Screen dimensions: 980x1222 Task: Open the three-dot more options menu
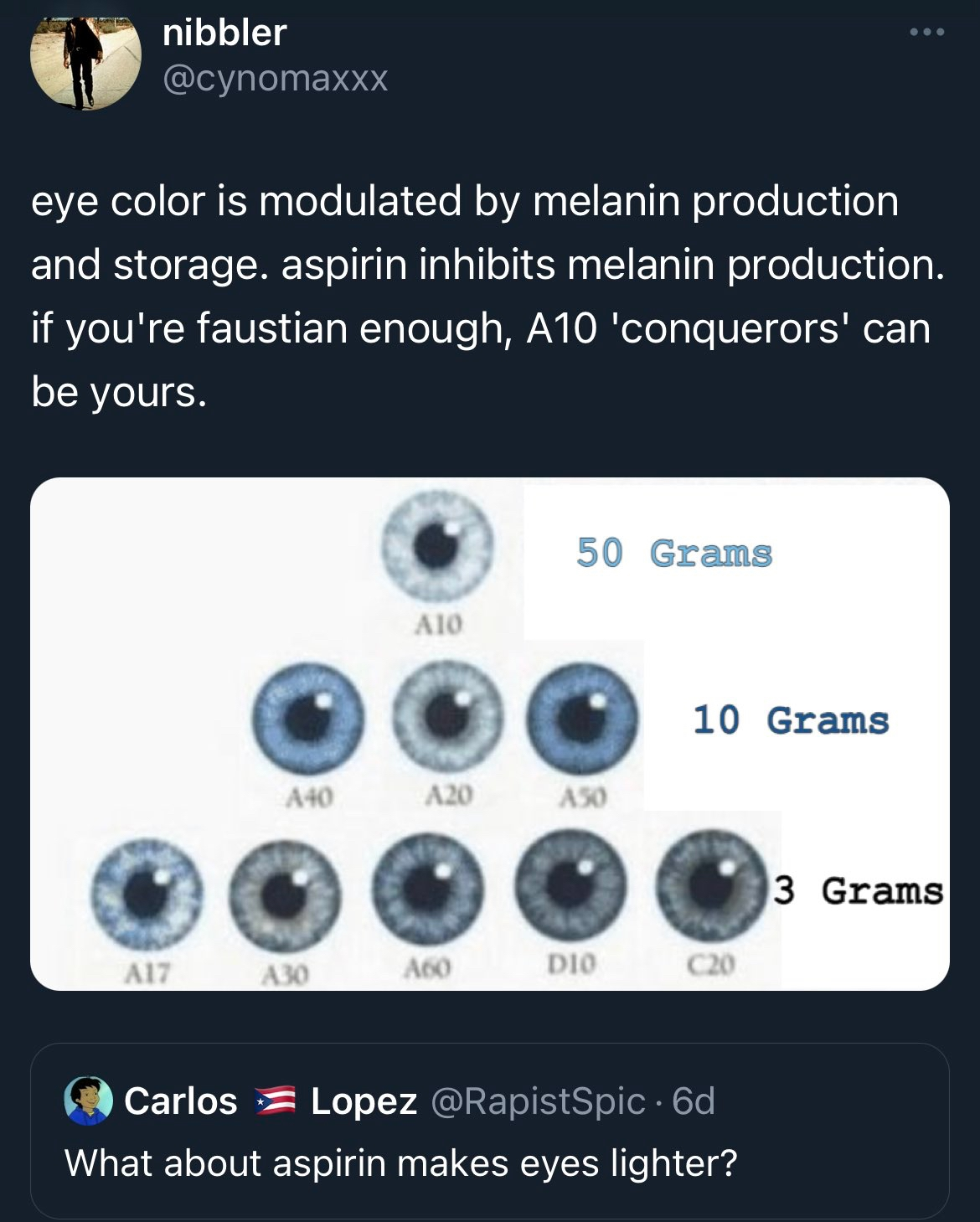tap(927, 33)
